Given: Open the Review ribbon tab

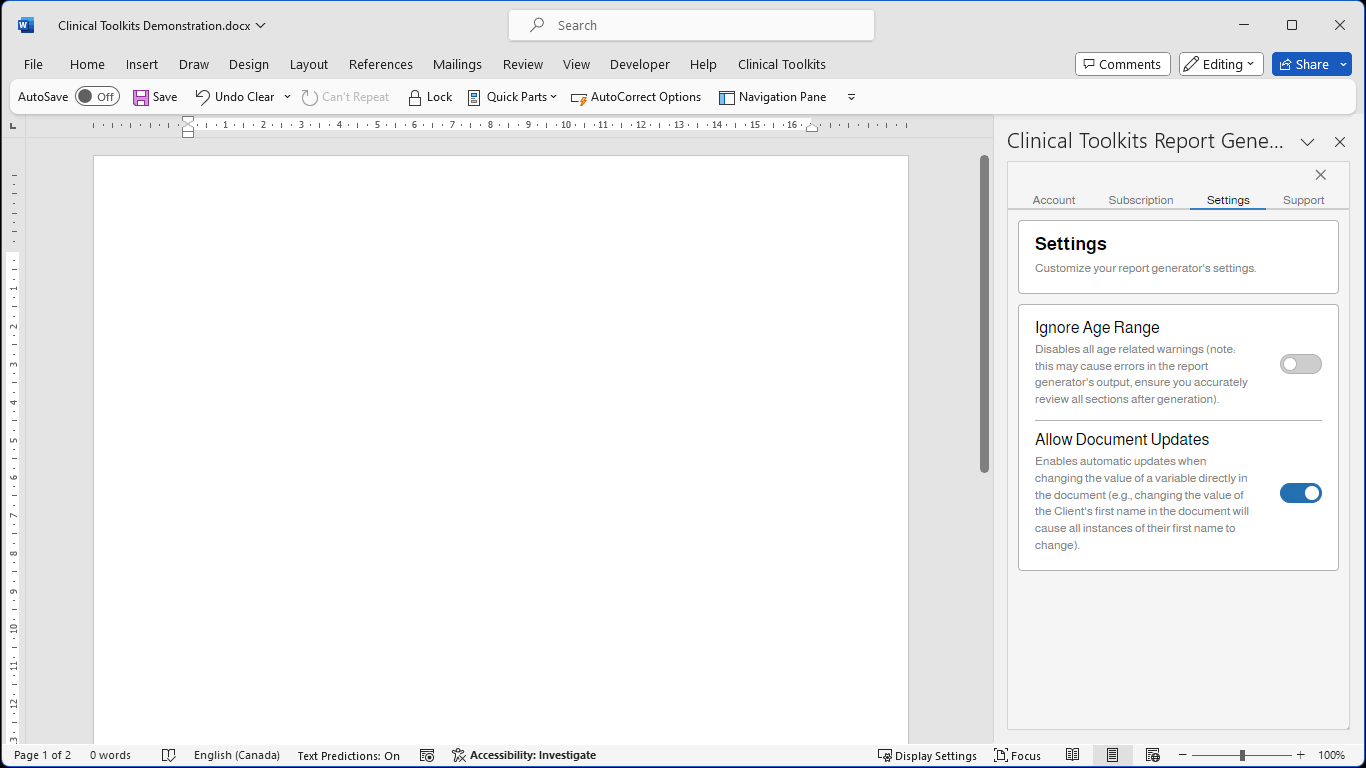Looking at the screenshot, I should click(523, 64).
